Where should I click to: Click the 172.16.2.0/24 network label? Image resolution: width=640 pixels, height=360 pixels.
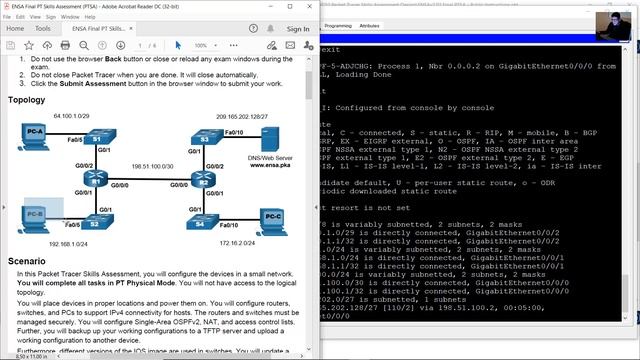click(237, 243)
